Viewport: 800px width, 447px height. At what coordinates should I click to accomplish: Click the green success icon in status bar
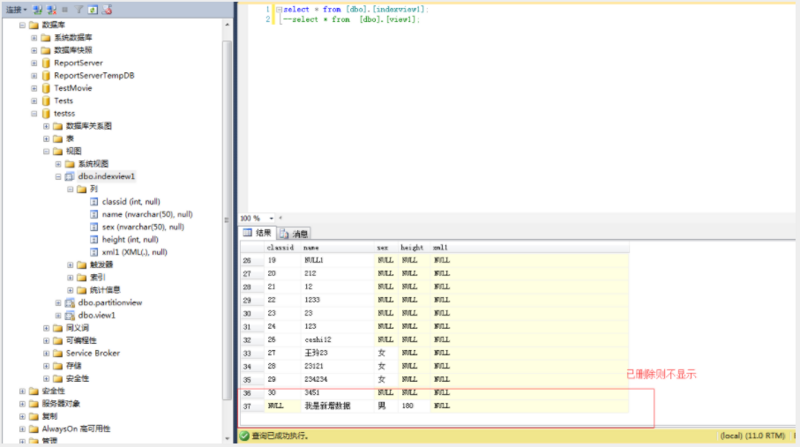point(244,436)
